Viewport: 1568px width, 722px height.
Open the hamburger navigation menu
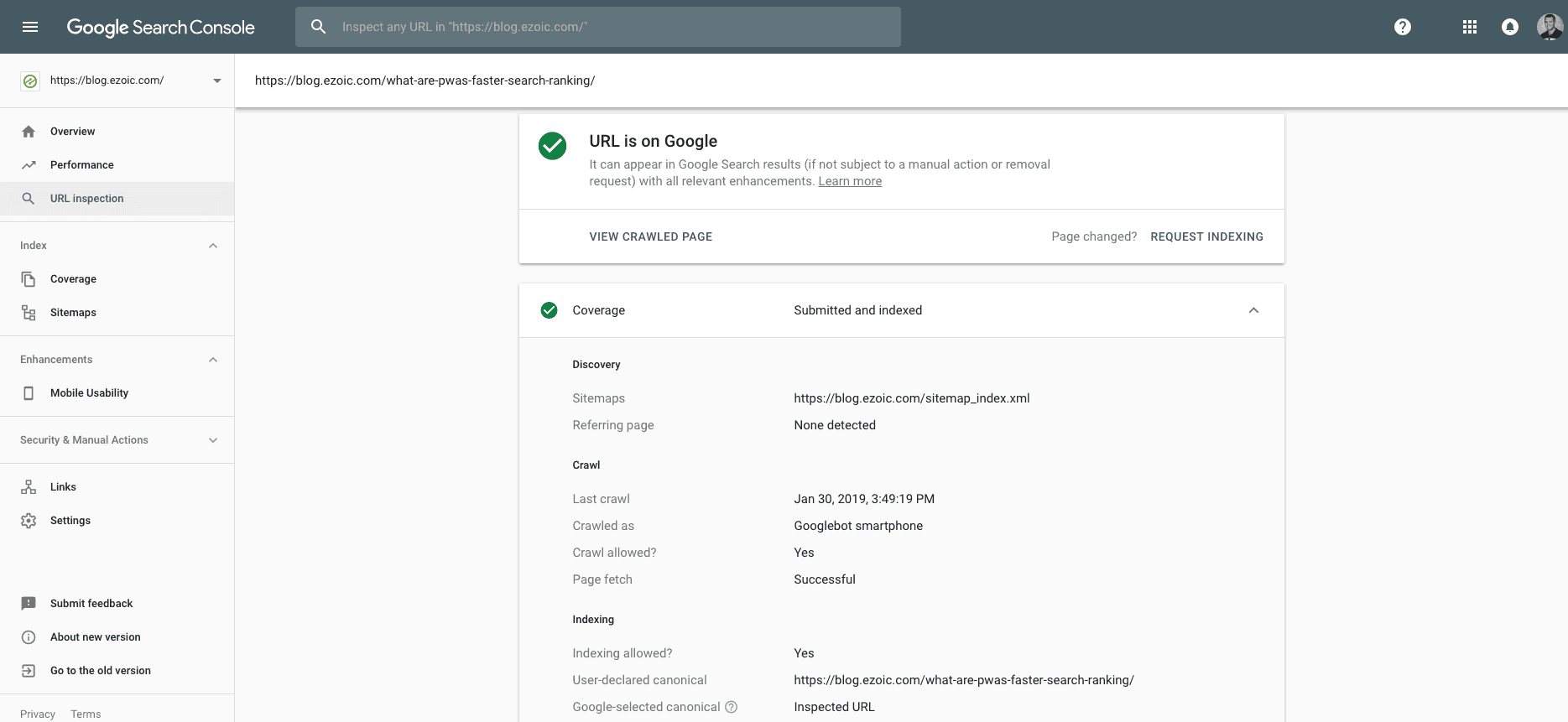[30, 27]
